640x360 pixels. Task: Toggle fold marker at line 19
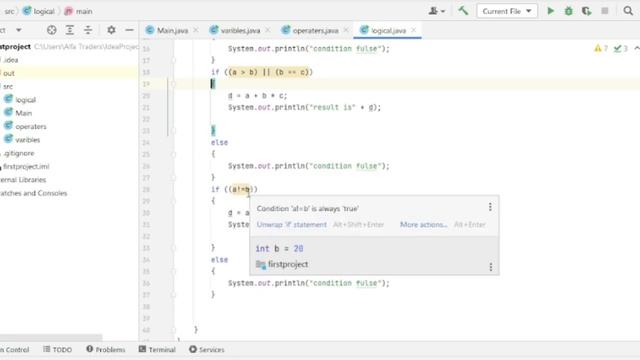click(x=173, y=84)
